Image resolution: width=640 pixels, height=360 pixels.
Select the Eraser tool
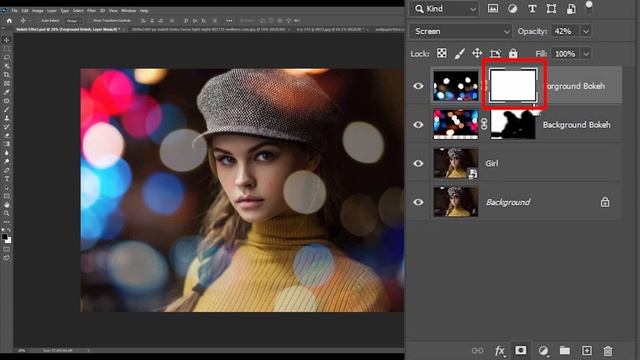coord(7,135)
